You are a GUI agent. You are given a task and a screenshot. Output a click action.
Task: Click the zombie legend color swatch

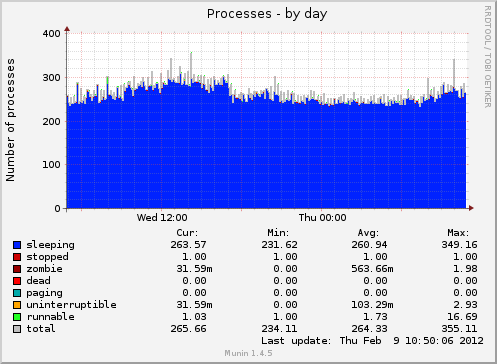(17, 269)
